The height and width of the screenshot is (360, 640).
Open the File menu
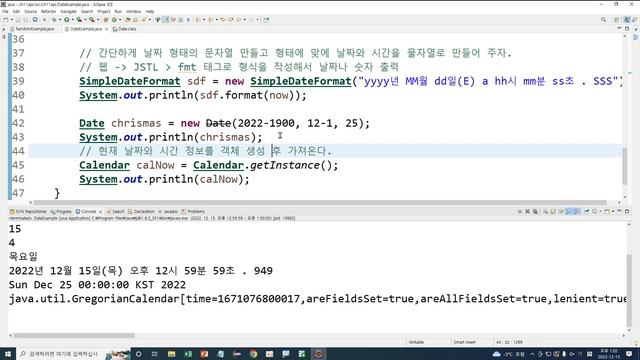(5, 11)
